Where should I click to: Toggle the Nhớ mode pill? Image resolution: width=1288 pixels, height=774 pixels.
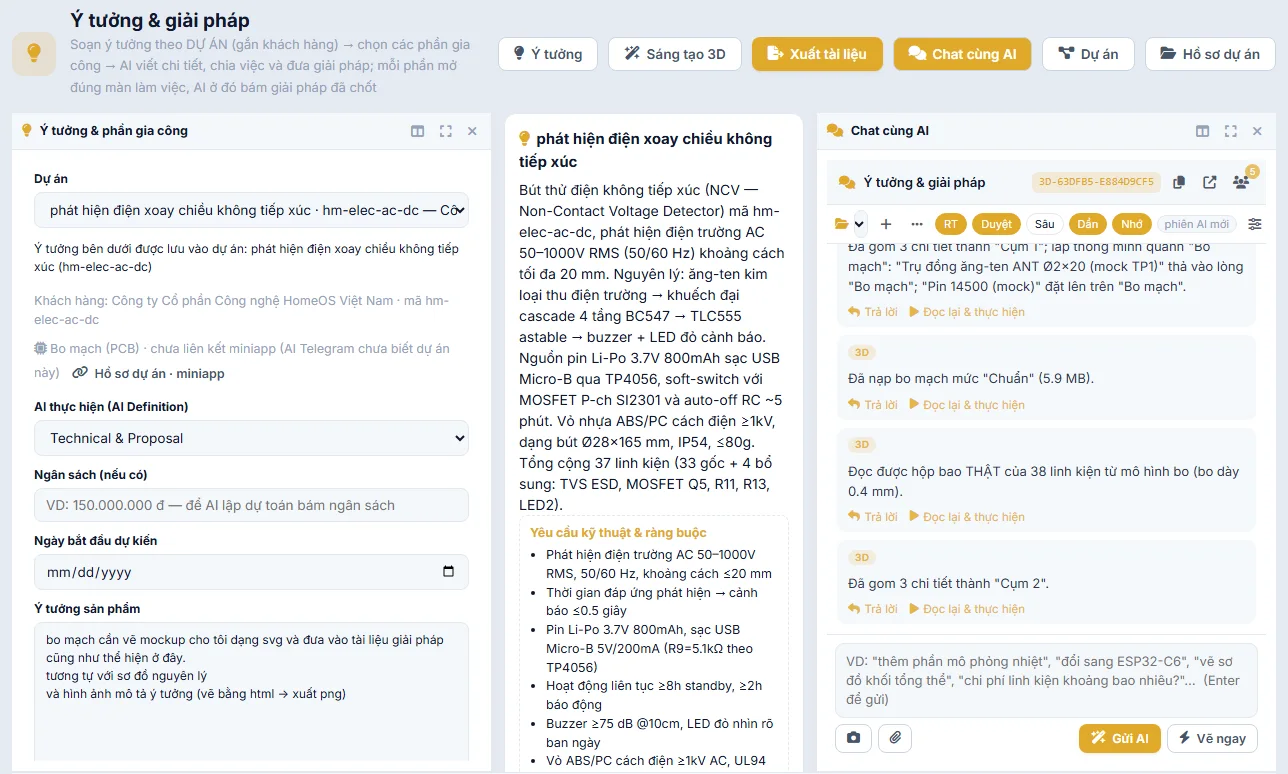click(x=1132, y=224)
